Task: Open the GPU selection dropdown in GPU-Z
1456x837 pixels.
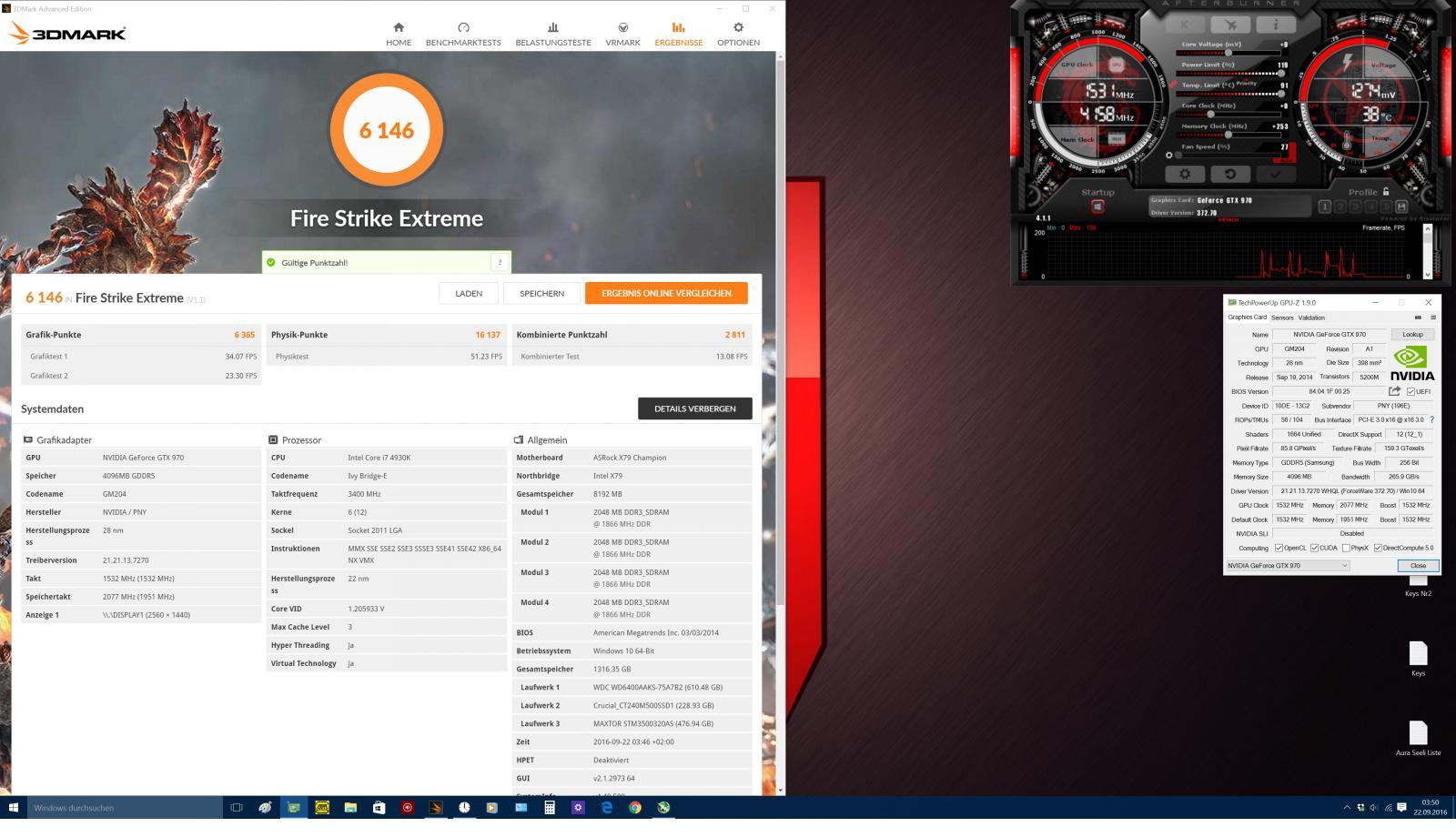Action: (x=1288, y=566)
